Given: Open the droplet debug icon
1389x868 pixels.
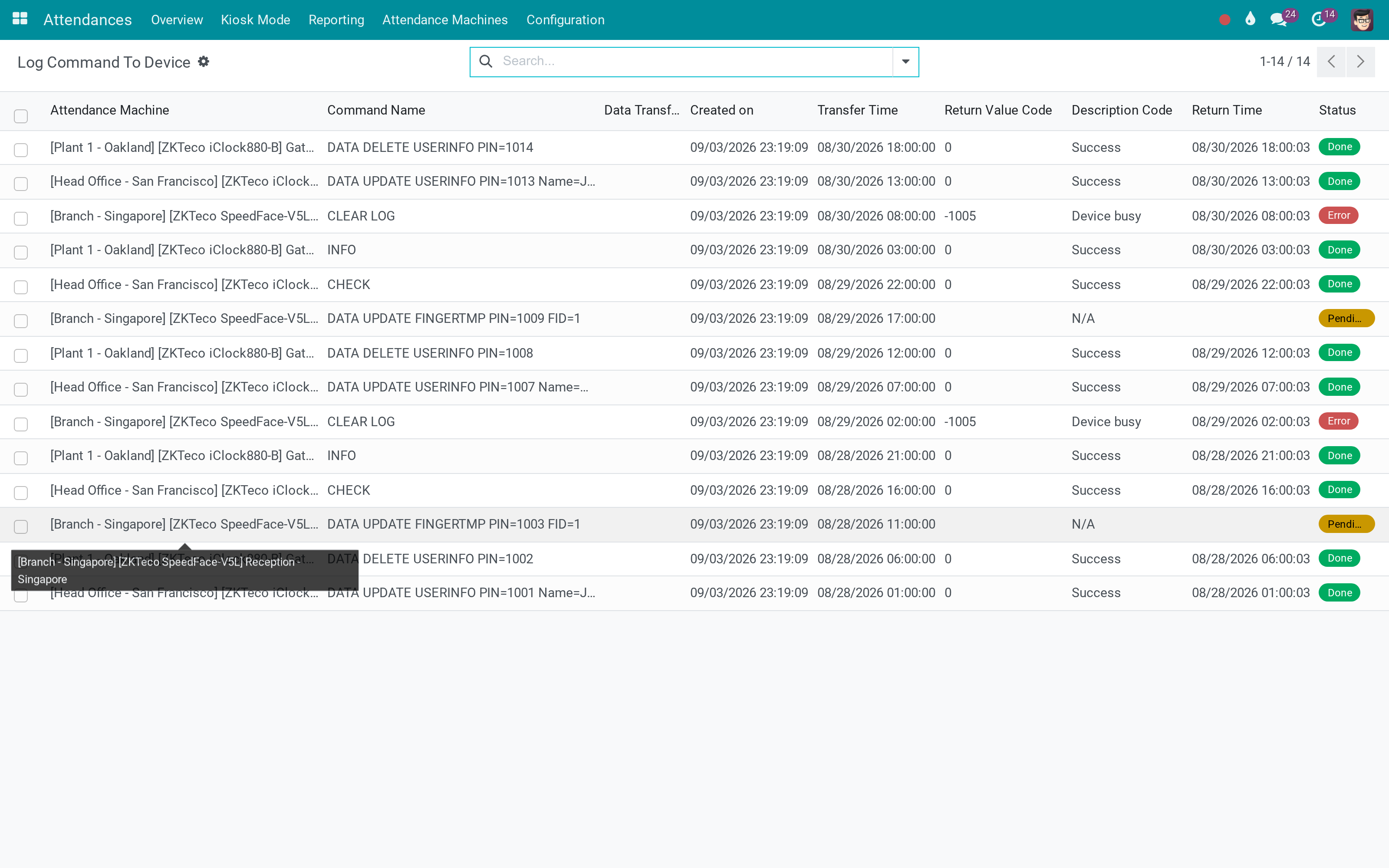Looking at the screenshot, I should pos(1250,19).
